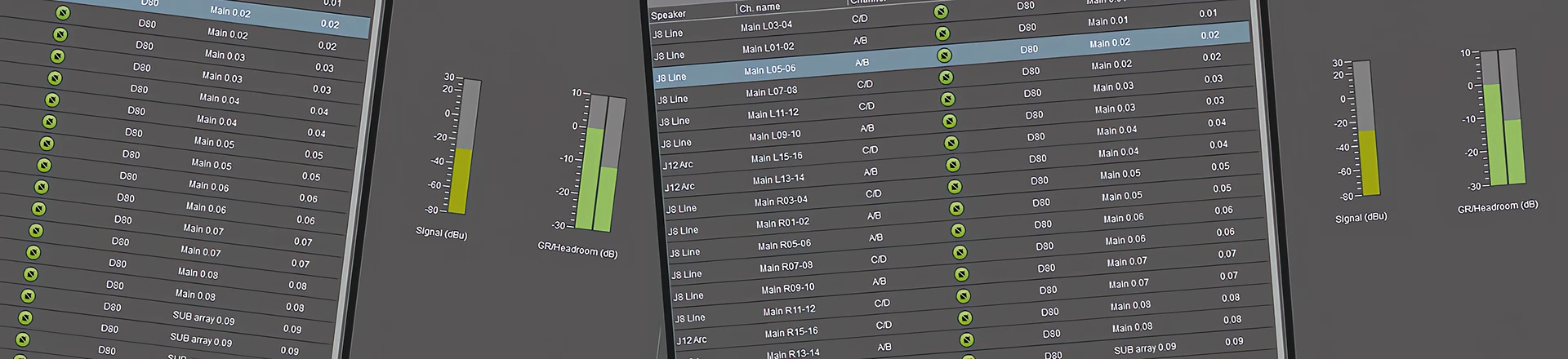Click the highlighted Main 0.02 cell in the left view
The width and height of the screenshot is (1568, 359).
pyautogui.click(x=230, y=11)
